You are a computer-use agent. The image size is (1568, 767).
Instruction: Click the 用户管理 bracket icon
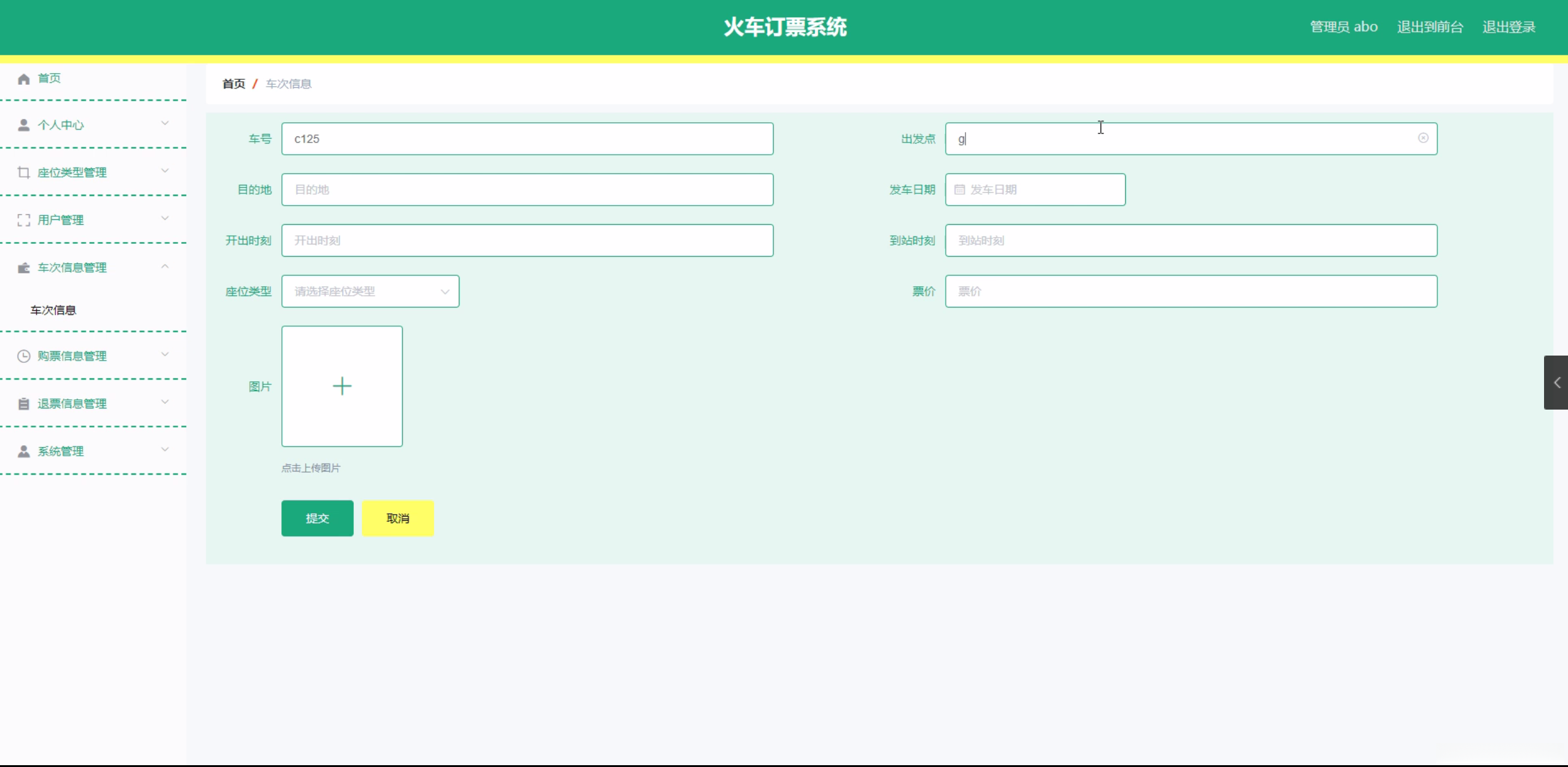(x=23, y=220)
